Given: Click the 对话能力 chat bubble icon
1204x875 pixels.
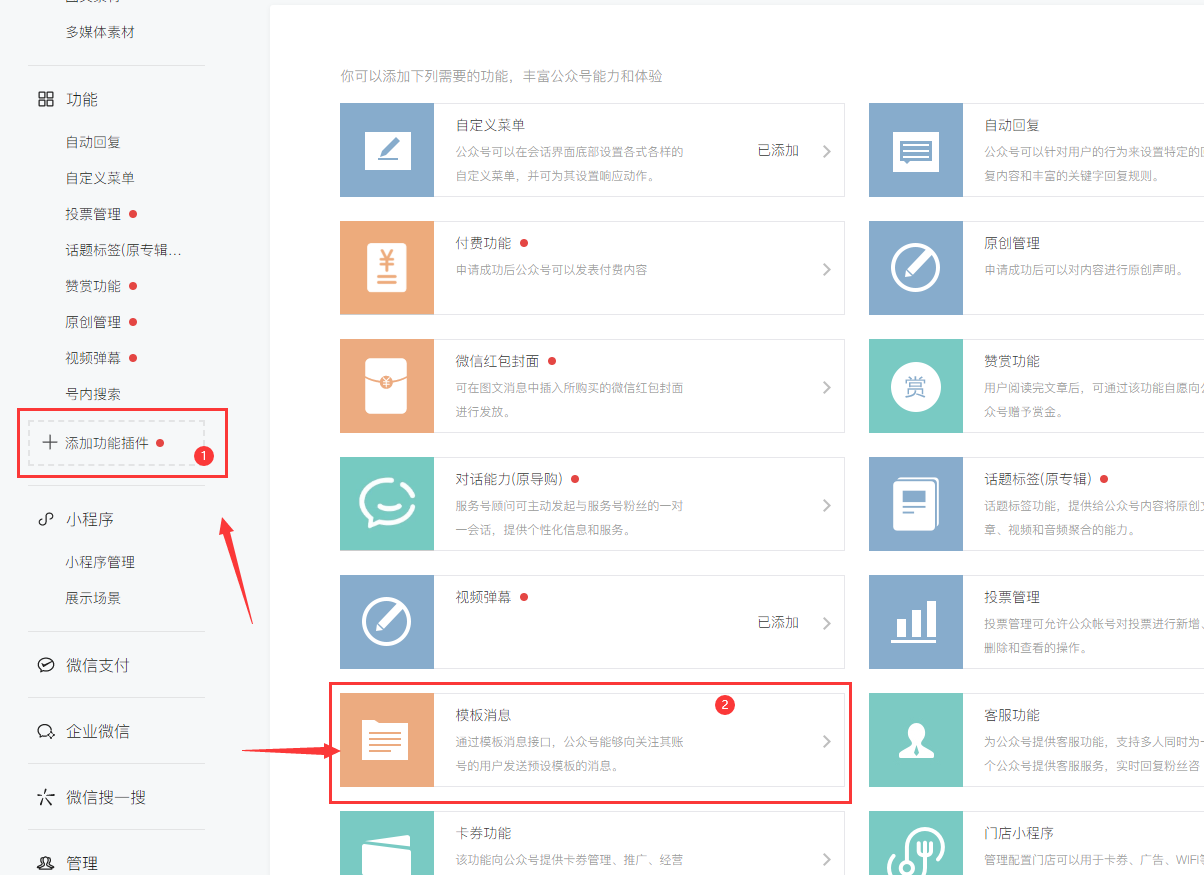Looking at the screenshot, I should pyautogui.click(x=387, y=504).
